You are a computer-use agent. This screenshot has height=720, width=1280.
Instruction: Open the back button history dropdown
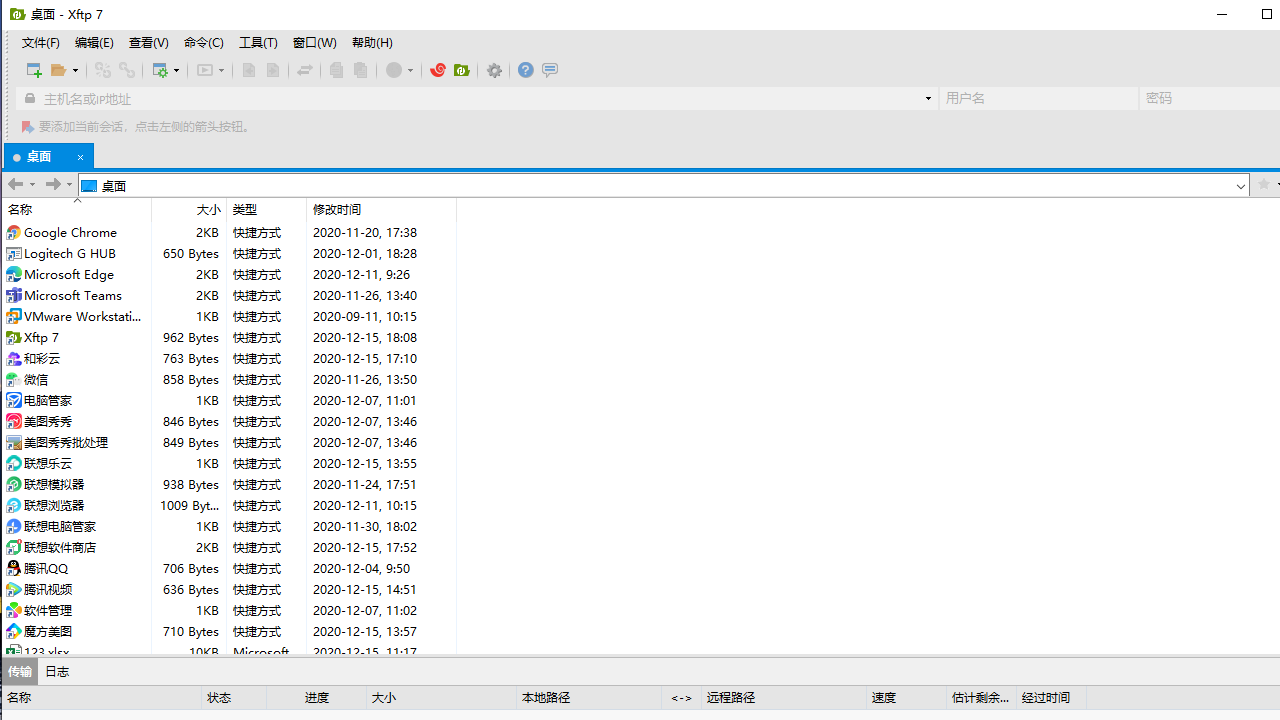[30, 184]
